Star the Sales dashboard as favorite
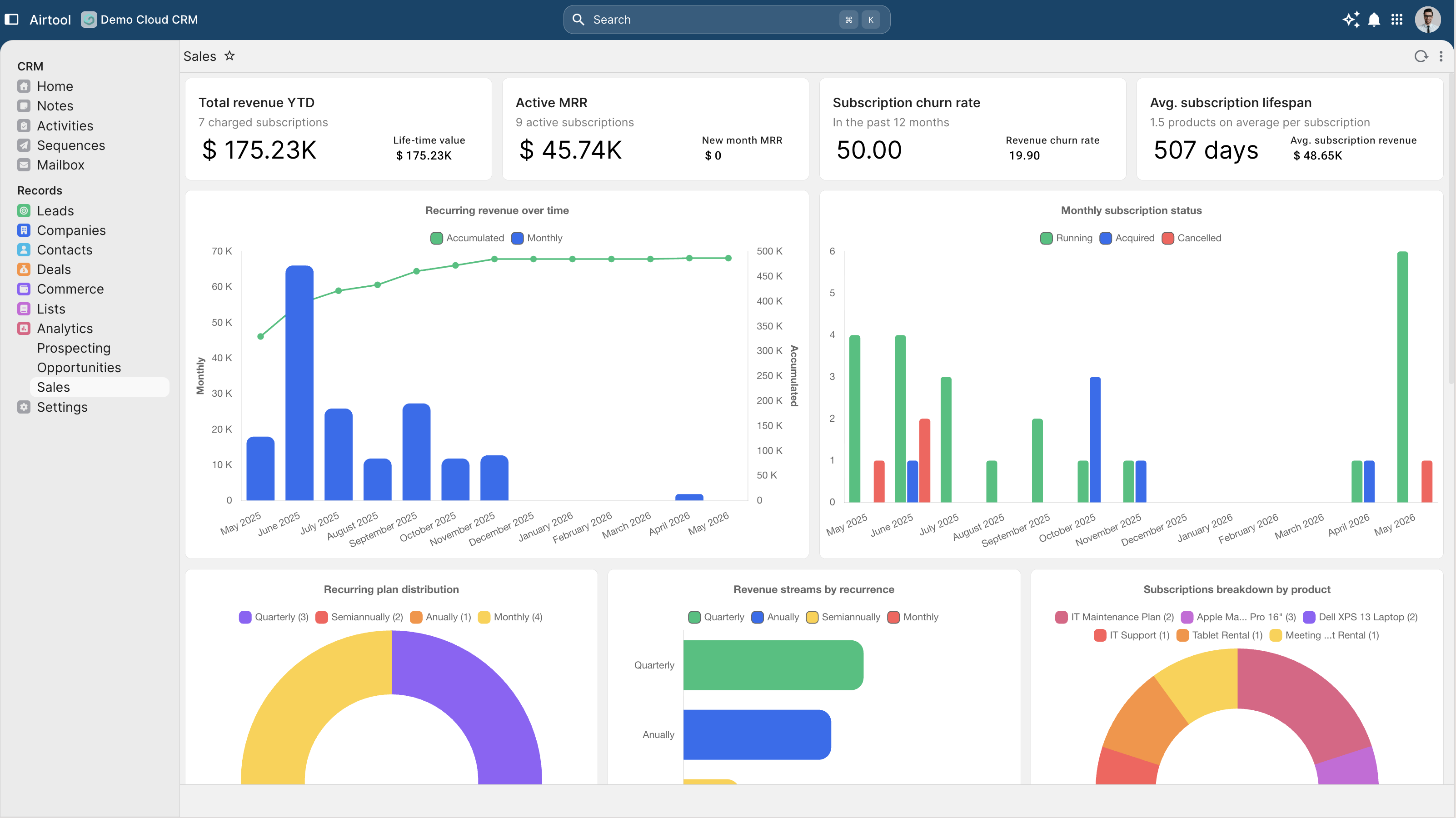 229,56
